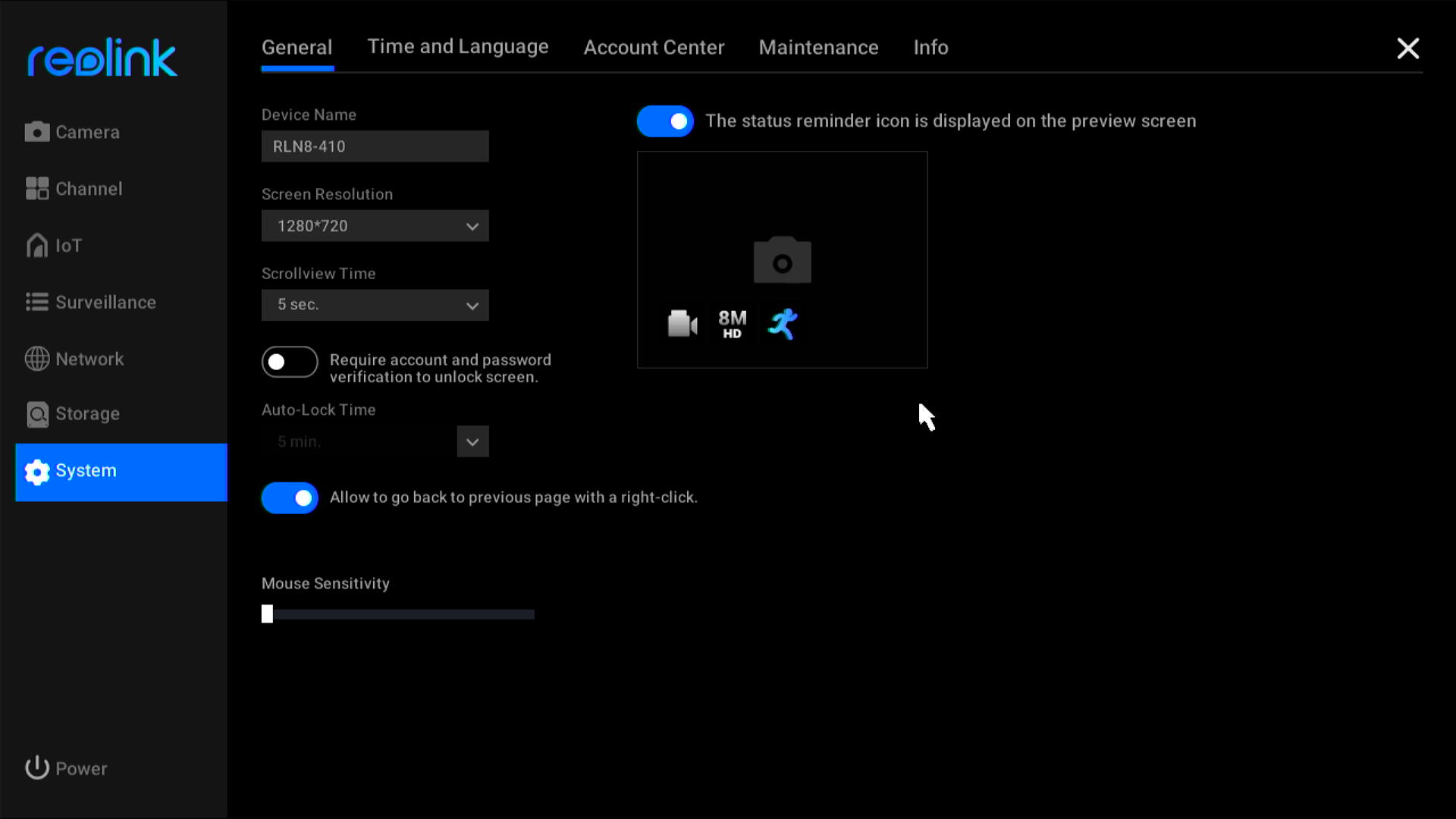Click 'Require account and password' text
Viewport: 1456px width, 819px height.
tap(440, 369)
